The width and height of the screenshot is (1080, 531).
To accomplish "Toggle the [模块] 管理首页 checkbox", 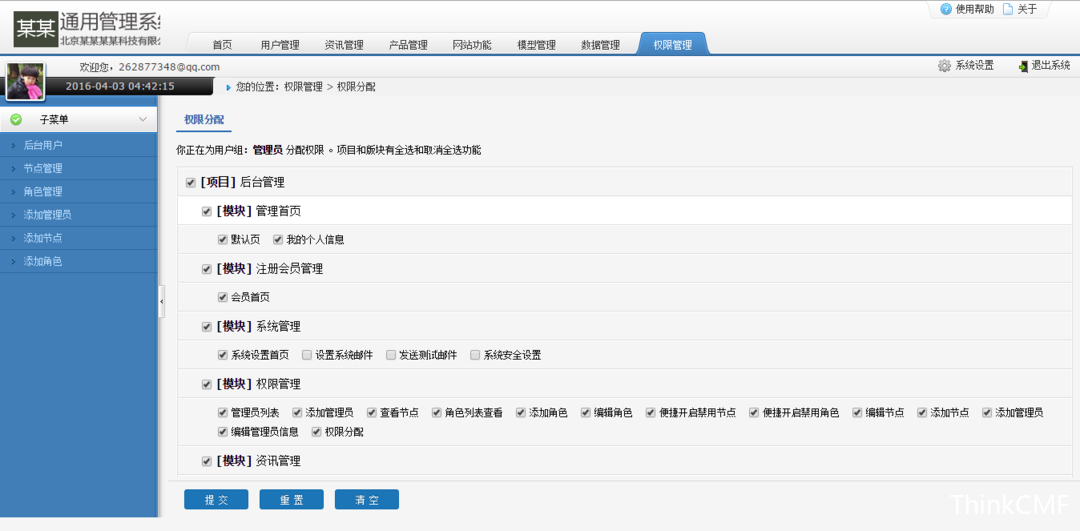I will (207, 211).
